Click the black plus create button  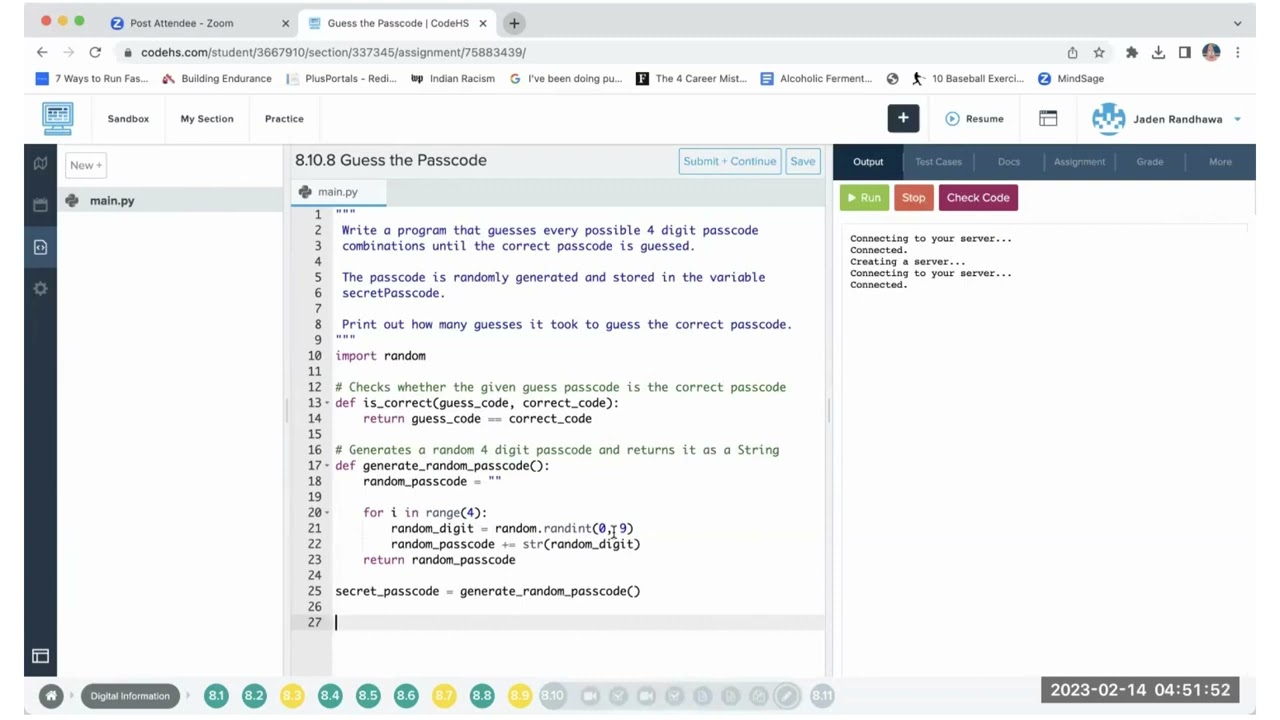[x=903, y=118]
